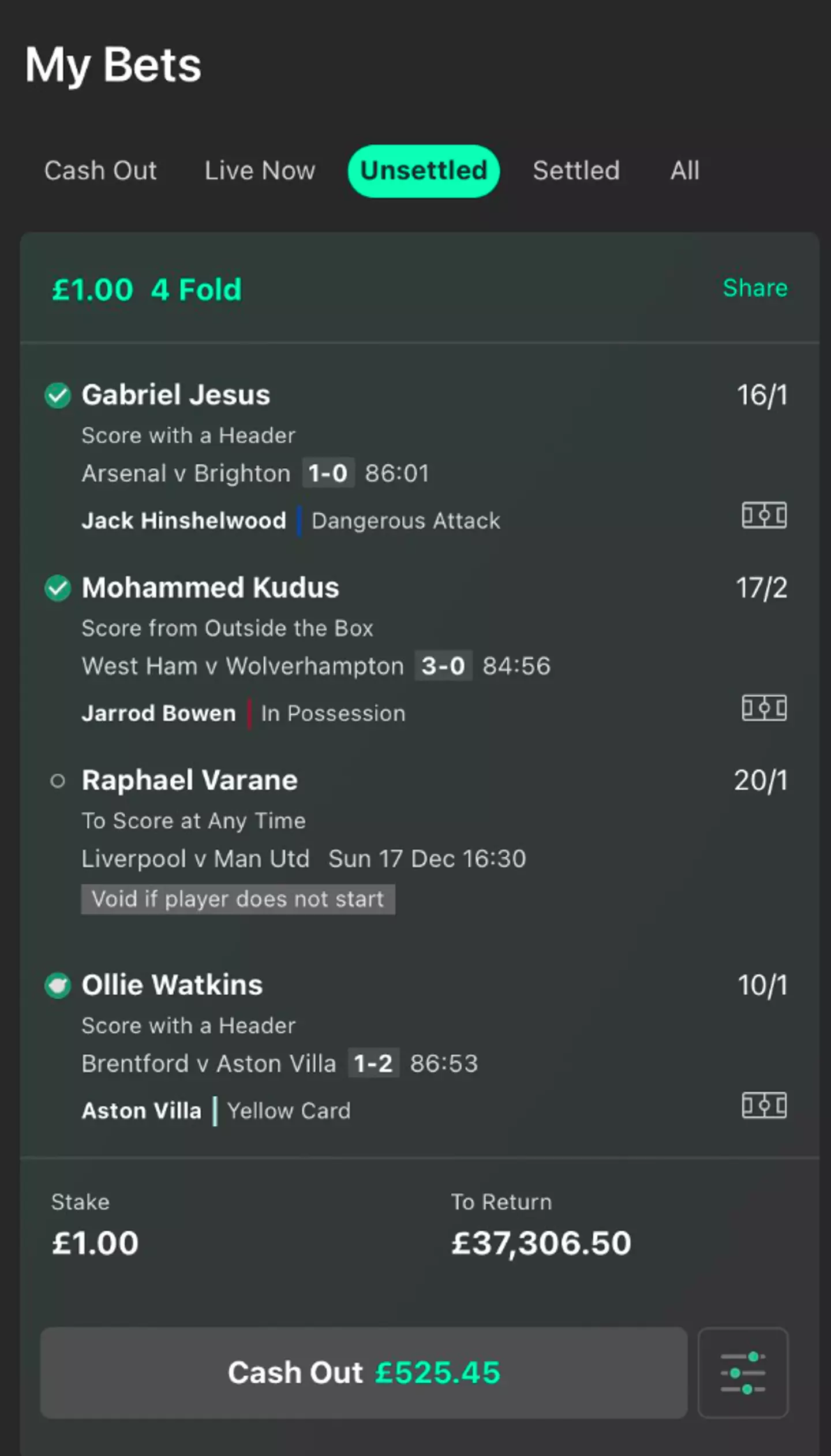The image size is (831, 1456).
Task: Click green tick beside Mohammed Kudus
Action: [x=58, y=588]
